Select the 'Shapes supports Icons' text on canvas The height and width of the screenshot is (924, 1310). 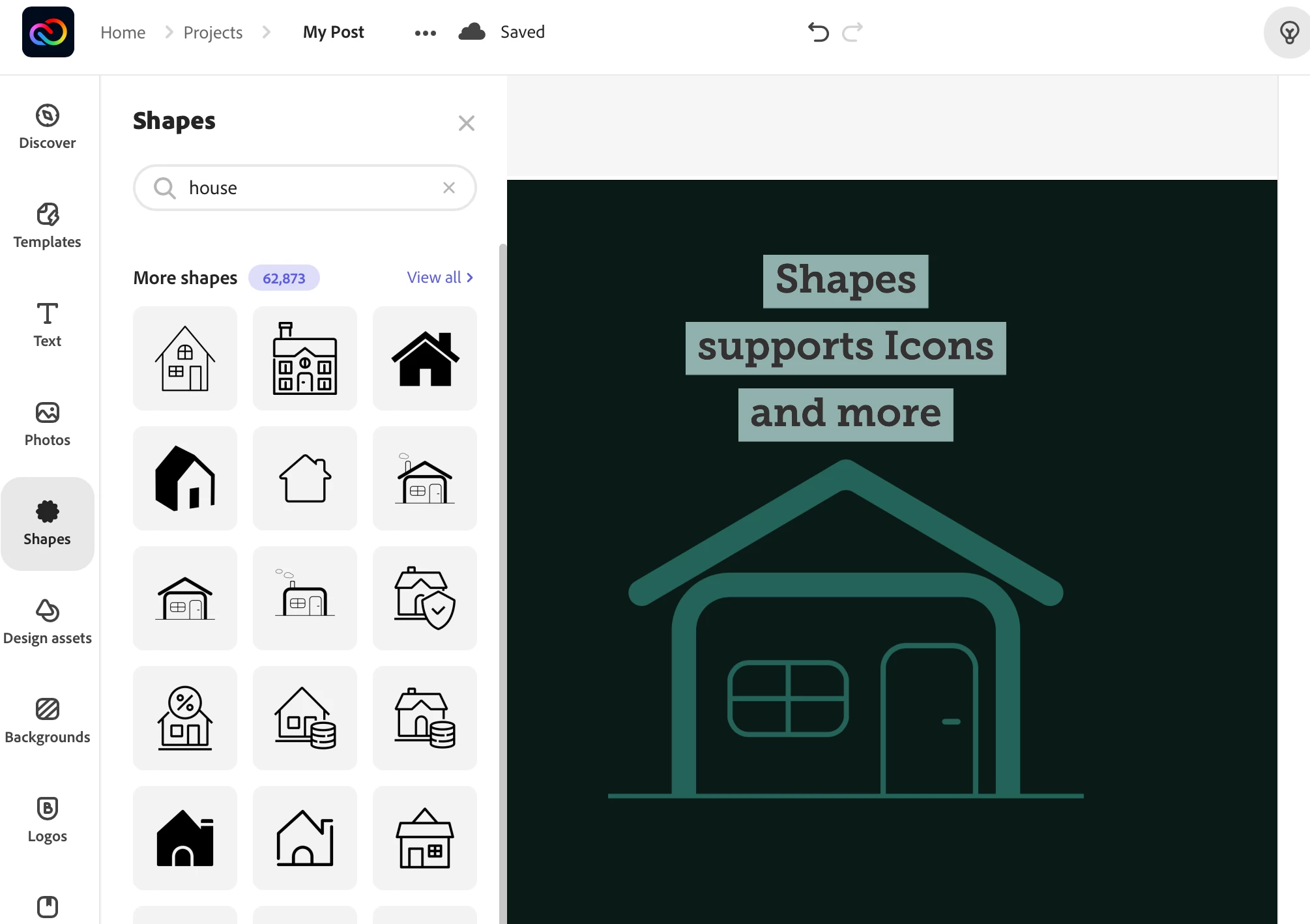(x=845, y=347)
